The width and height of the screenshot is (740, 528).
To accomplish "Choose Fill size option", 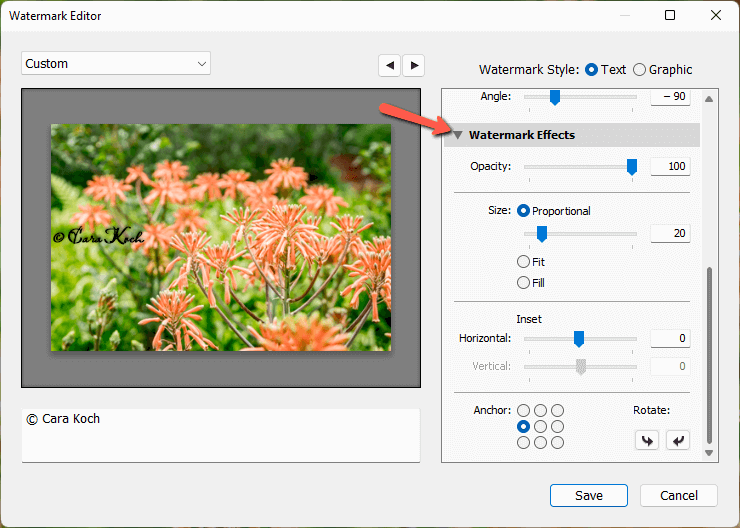I will tap(523, 283).
